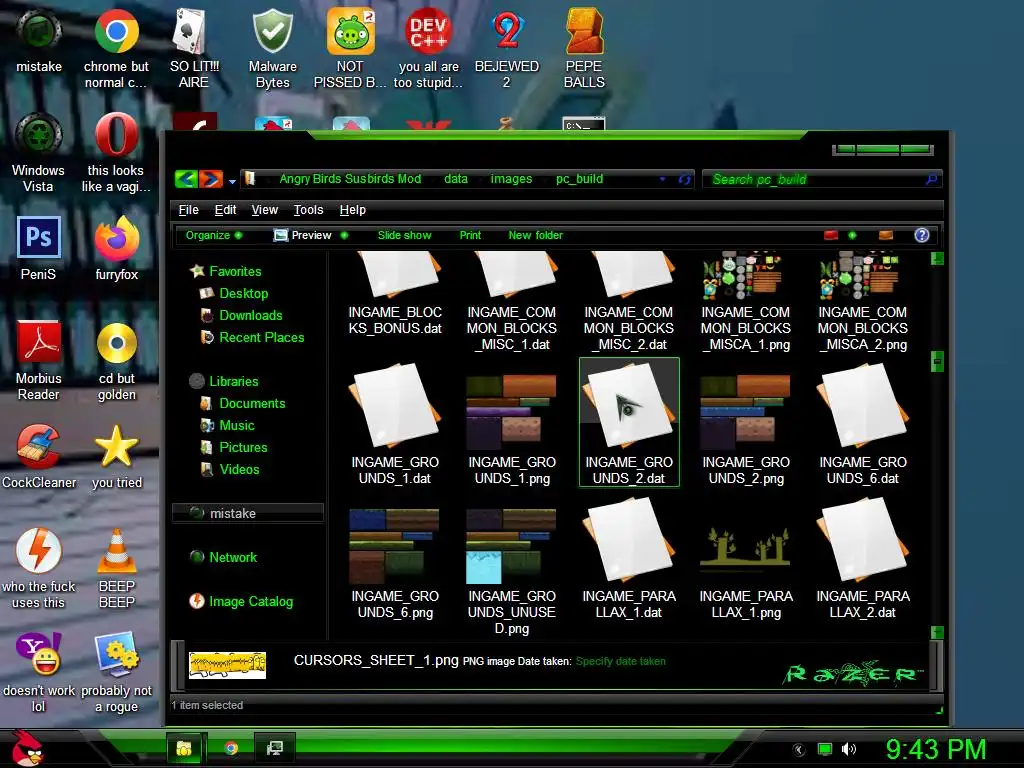
Task: Open PEPE BALLS desktop icon
Action: 584,49
